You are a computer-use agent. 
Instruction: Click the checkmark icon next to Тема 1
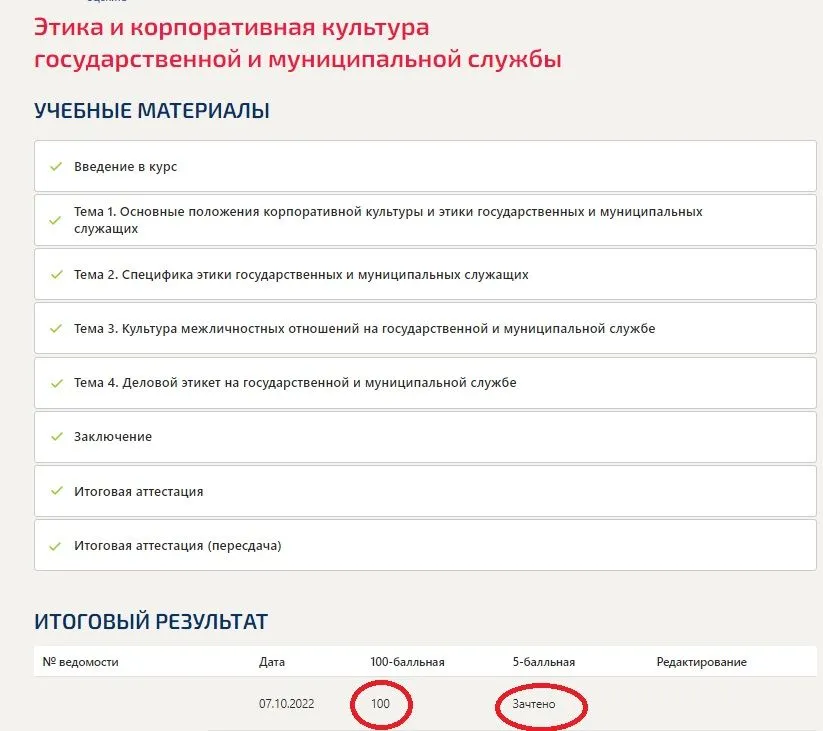[56, 220]
